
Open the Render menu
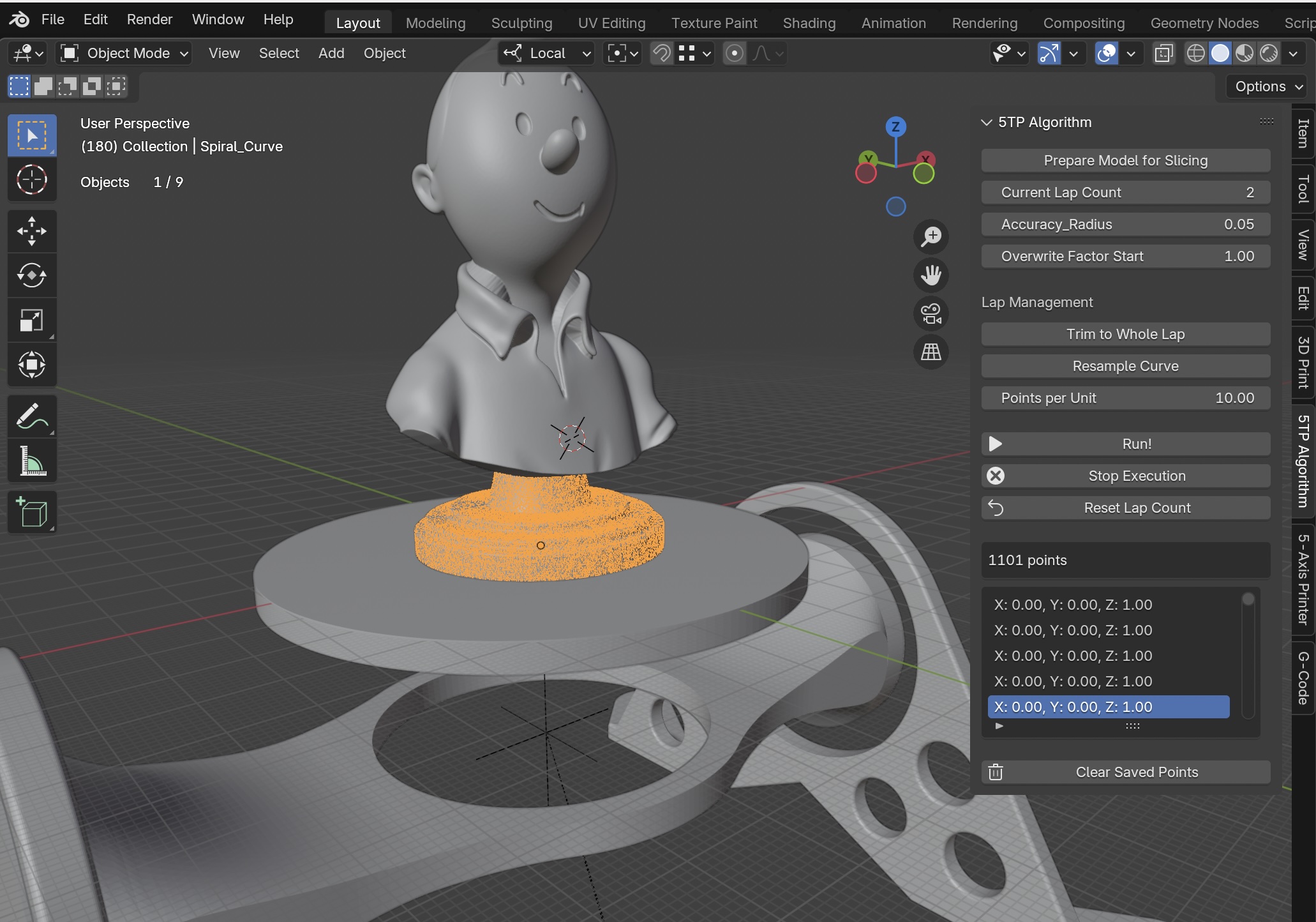(149, 20)
